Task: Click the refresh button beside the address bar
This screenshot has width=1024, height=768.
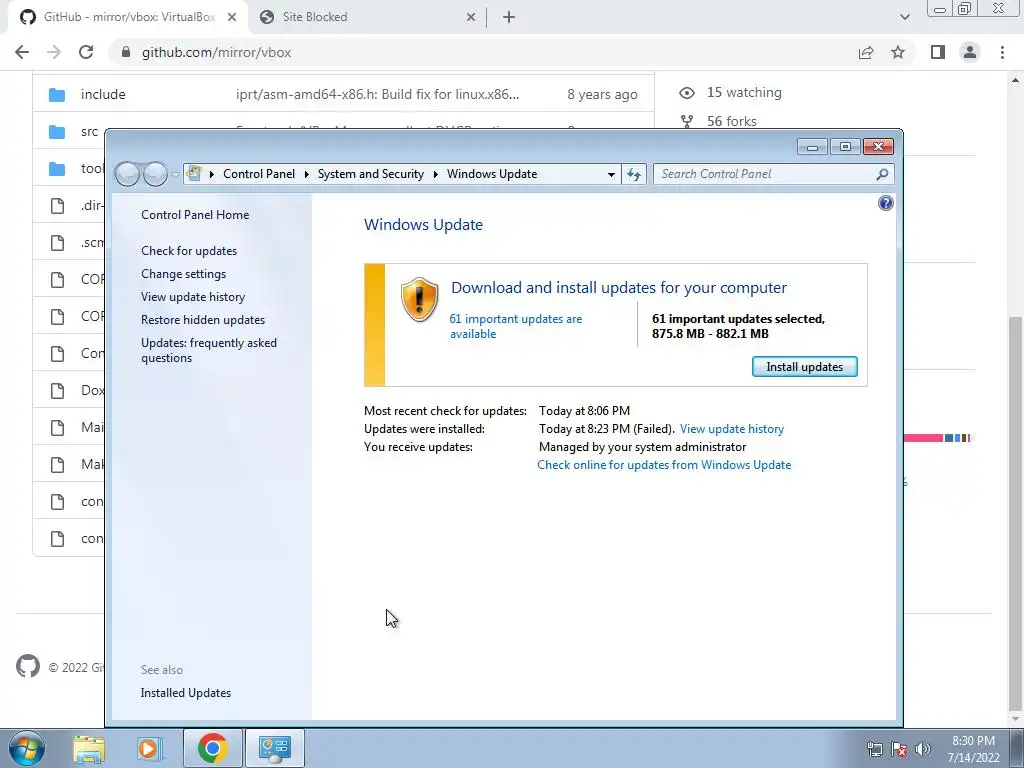Action: click(634, 174)
